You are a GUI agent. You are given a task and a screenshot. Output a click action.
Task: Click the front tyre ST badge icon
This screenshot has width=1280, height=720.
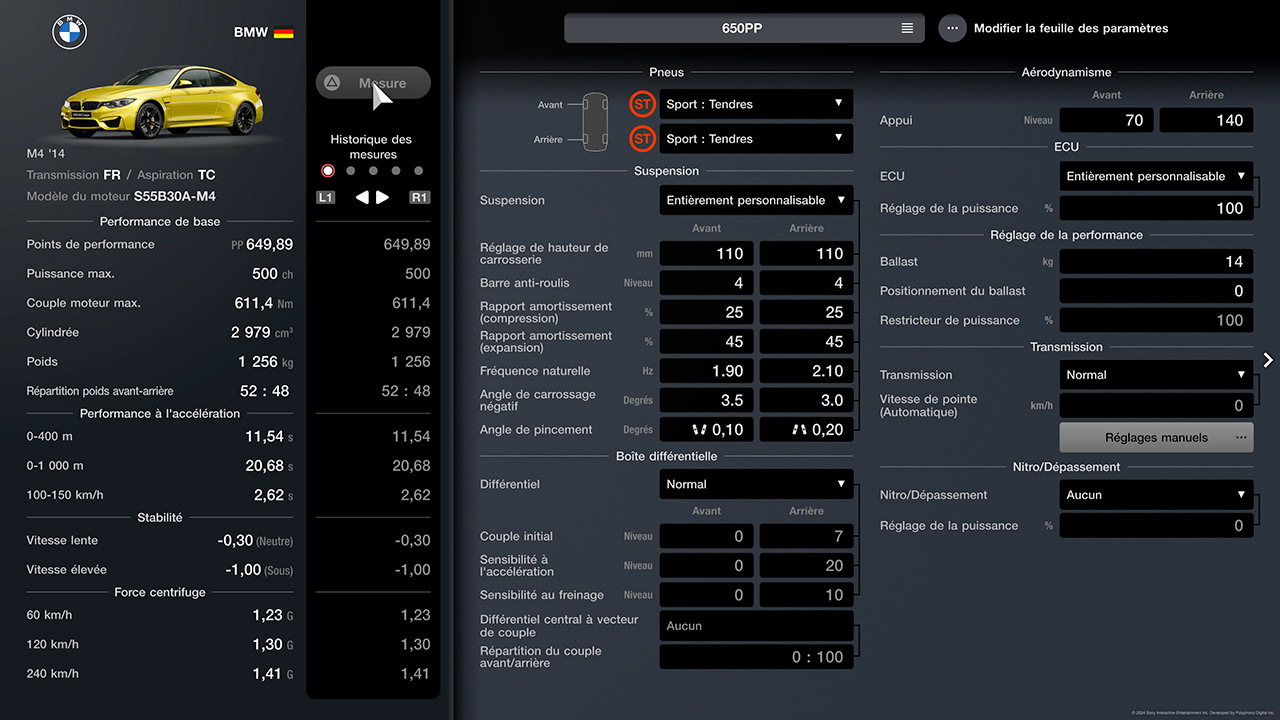click(642, 104)
